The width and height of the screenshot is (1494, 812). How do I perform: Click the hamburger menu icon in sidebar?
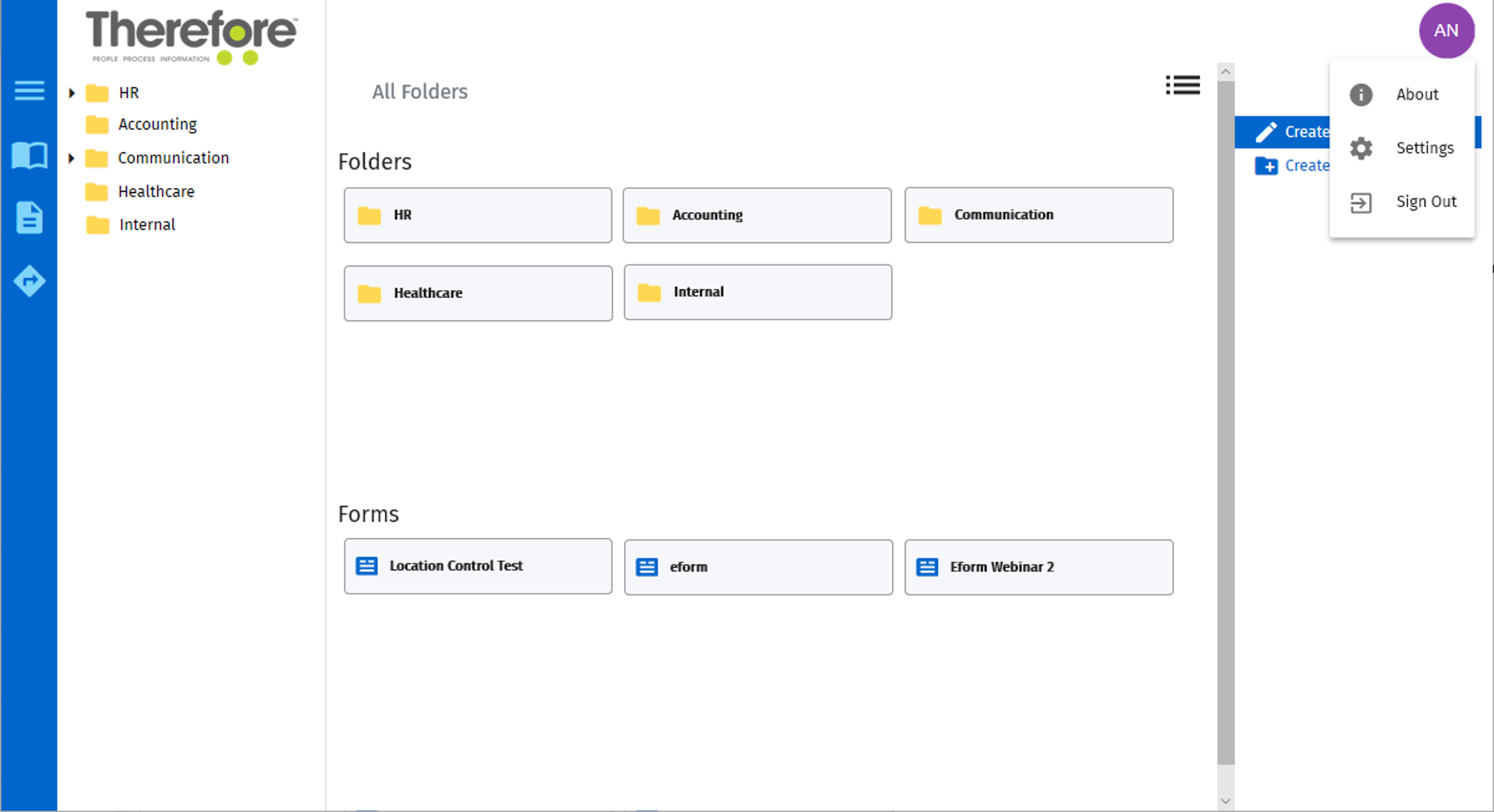(29, 91)
